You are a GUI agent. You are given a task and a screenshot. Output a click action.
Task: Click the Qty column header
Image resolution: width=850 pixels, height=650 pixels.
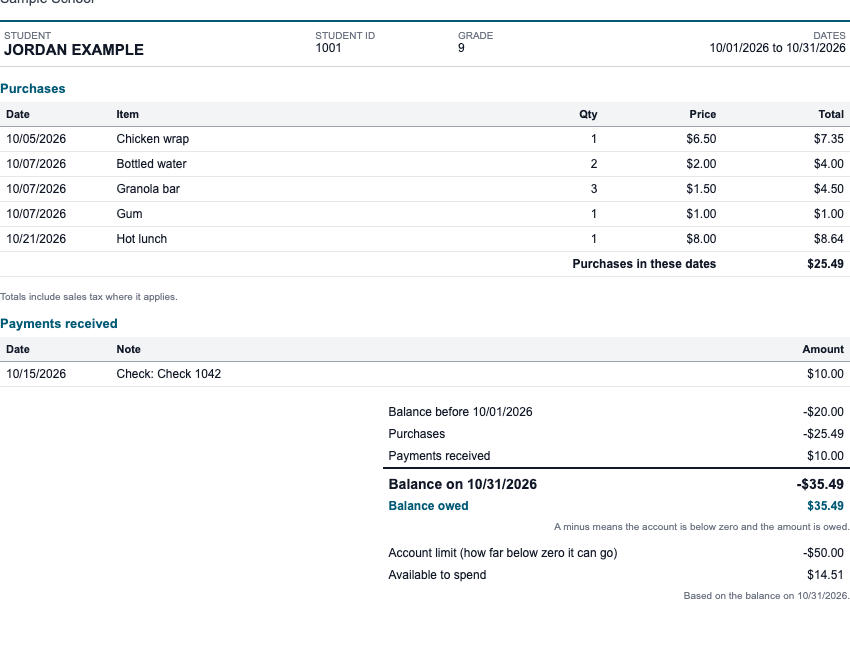[x=588, y=114]
